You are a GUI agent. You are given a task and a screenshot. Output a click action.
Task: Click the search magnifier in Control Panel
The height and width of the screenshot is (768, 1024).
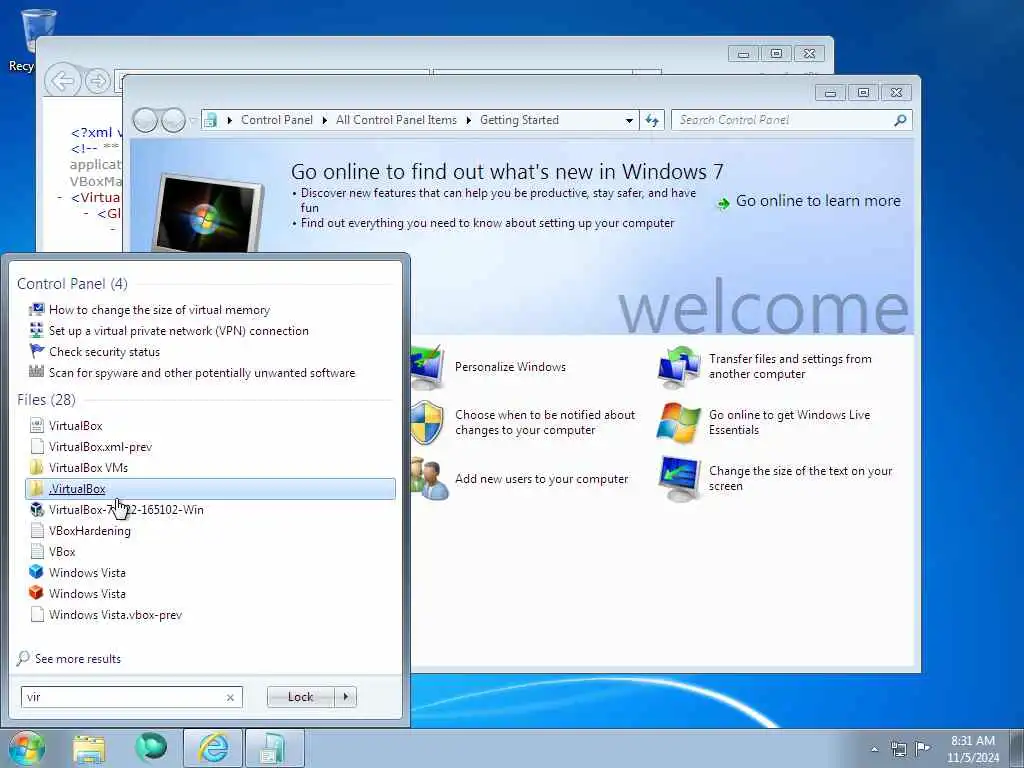(900, 120)
